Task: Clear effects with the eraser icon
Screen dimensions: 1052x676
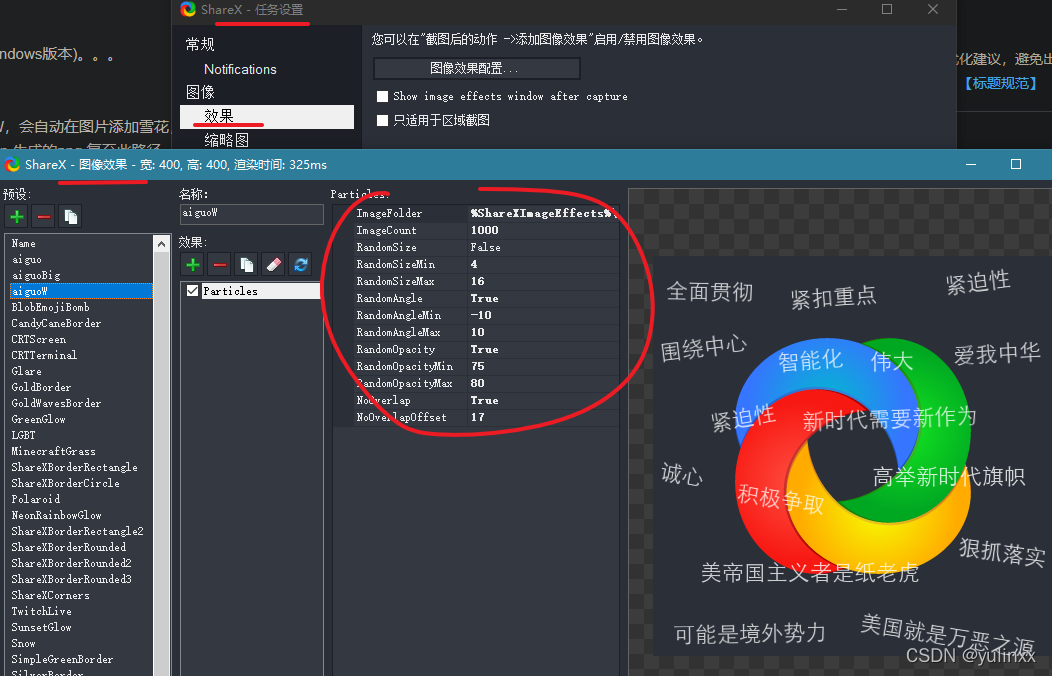Action: (x=273, y=265)
